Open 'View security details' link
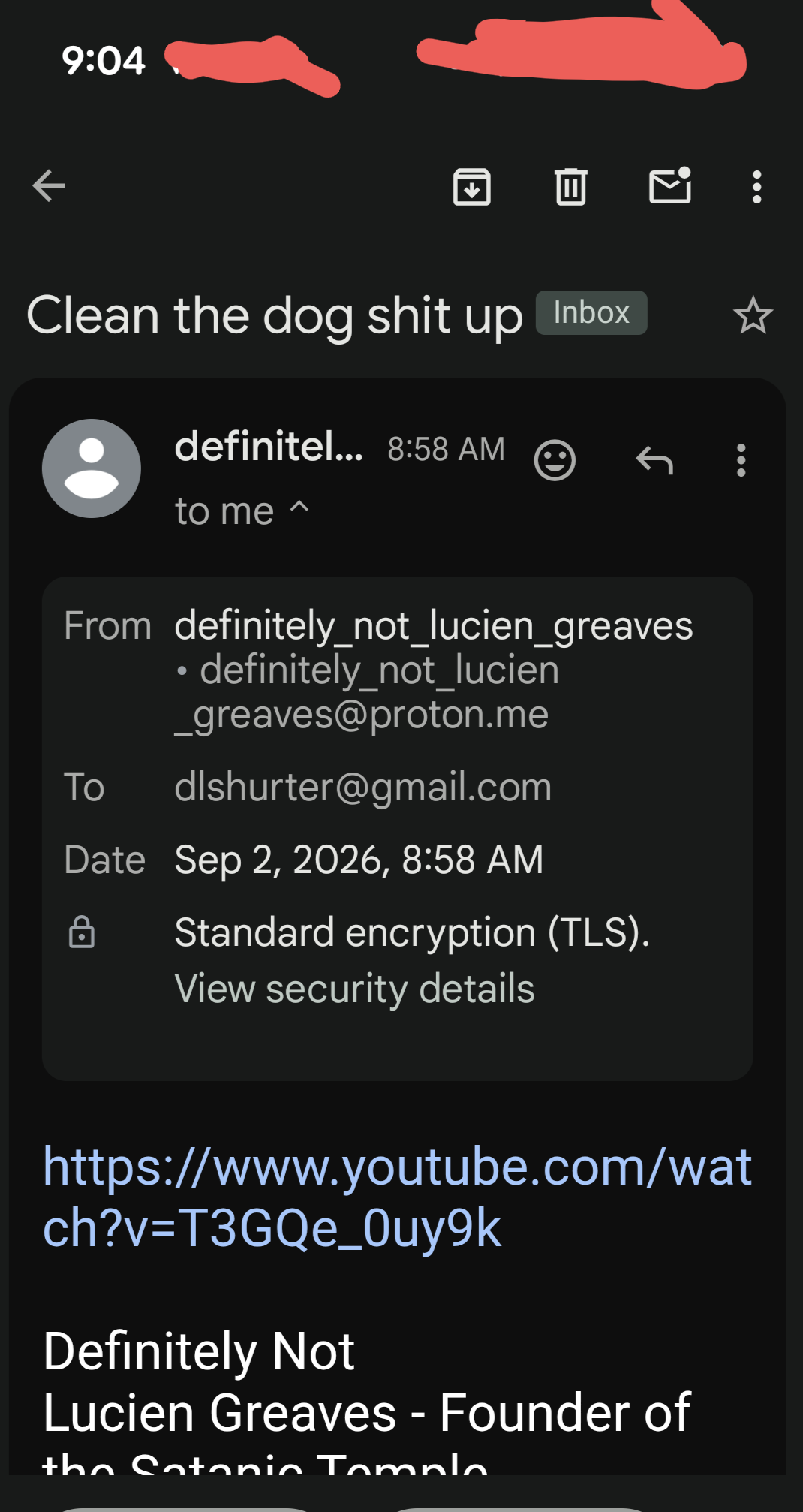803x1512 pixels. click(354, 989)
